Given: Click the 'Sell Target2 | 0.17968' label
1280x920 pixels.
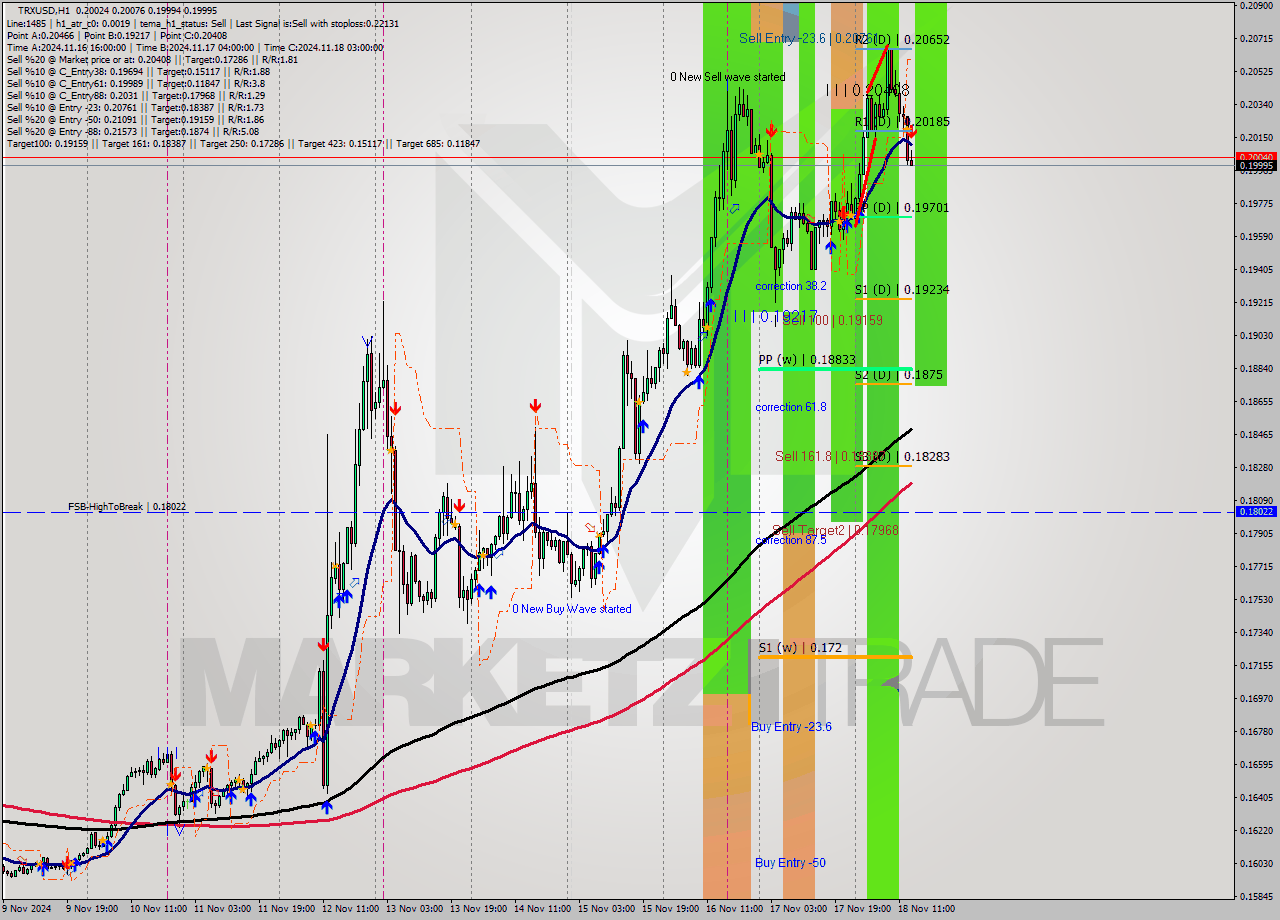Looking at the screenshot, I should [836, 530].
